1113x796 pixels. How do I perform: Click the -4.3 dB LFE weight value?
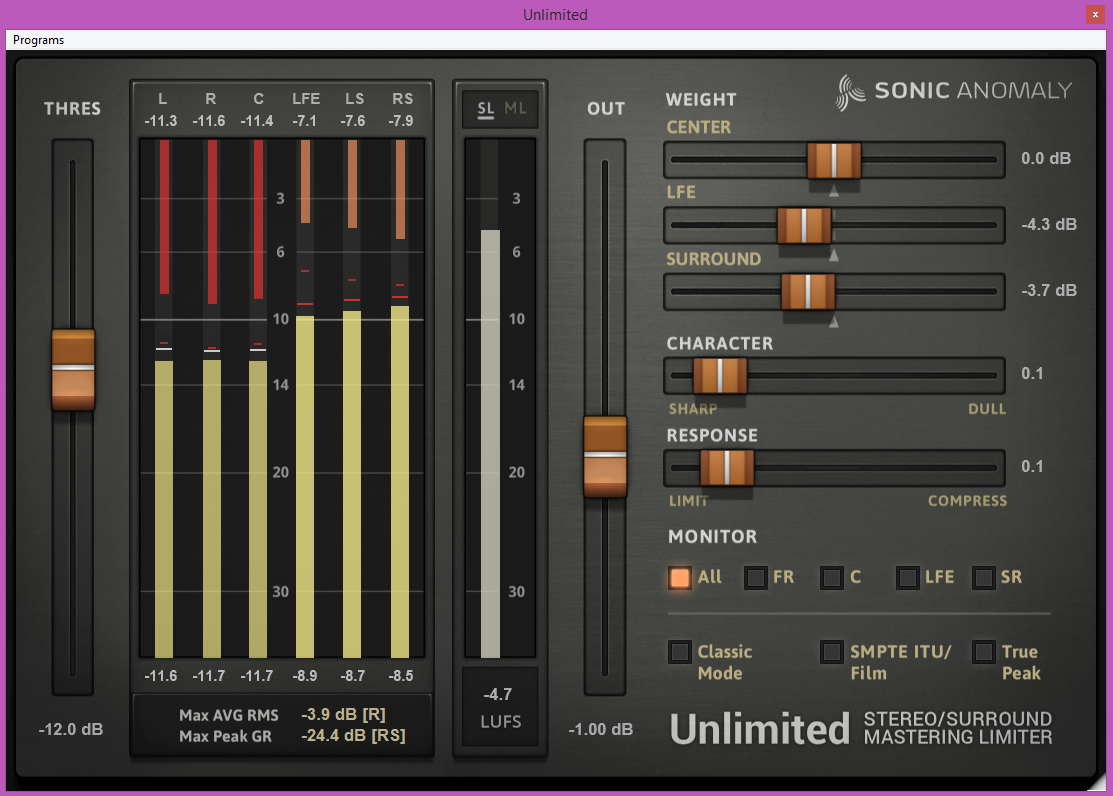pos(1048,224)
